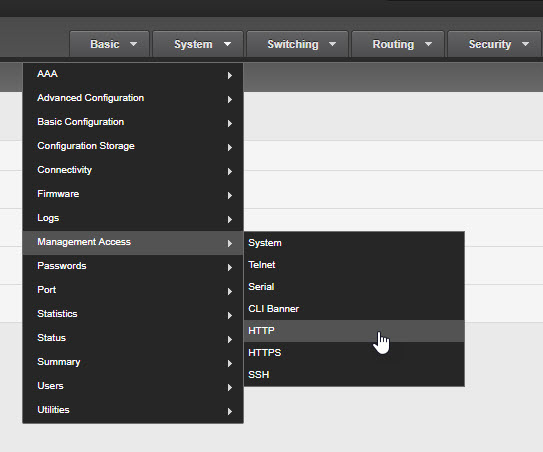Open the Security tab
This screenshot has width=543, height=452.
[x=495, y=44]
